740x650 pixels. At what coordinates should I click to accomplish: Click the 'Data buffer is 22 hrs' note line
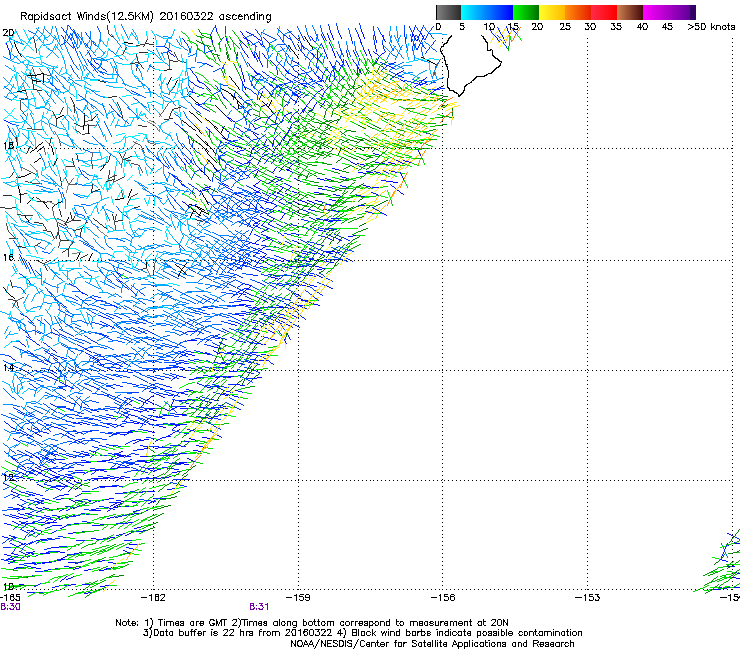(x=362, y=633)
